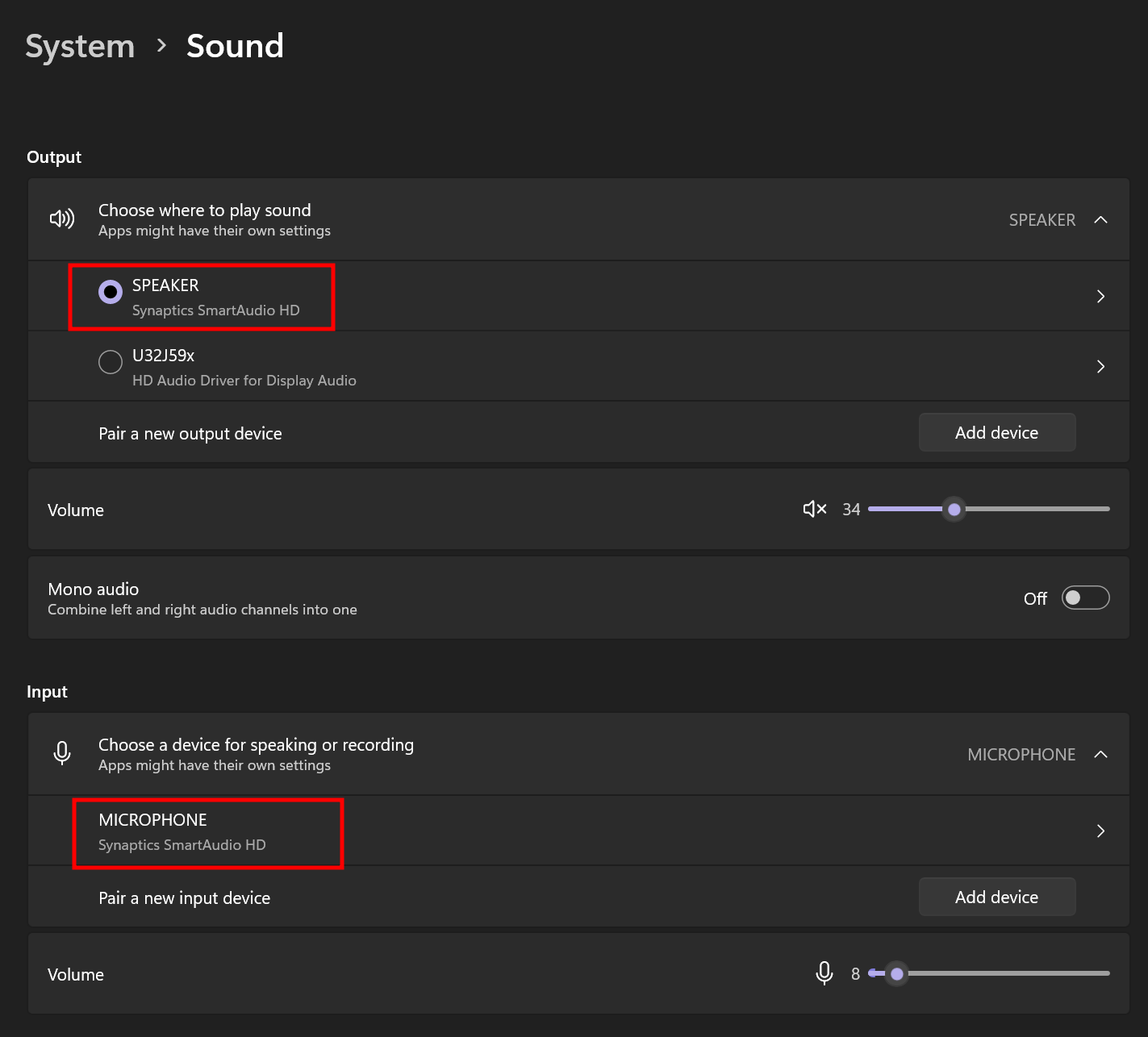Screen dimensions: 1148x1037
Task: Collapse the output device list
Action: [1100, 219]
